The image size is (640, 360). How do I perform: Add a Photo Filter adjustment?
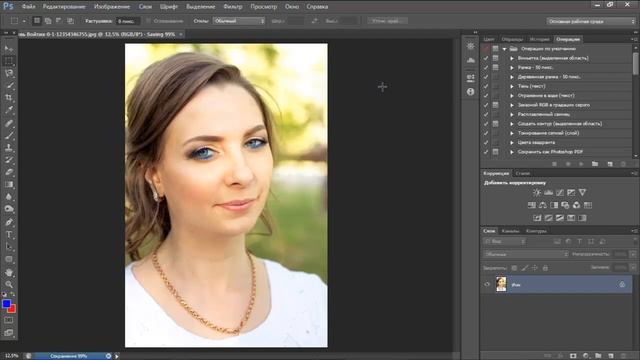point(565,205)
